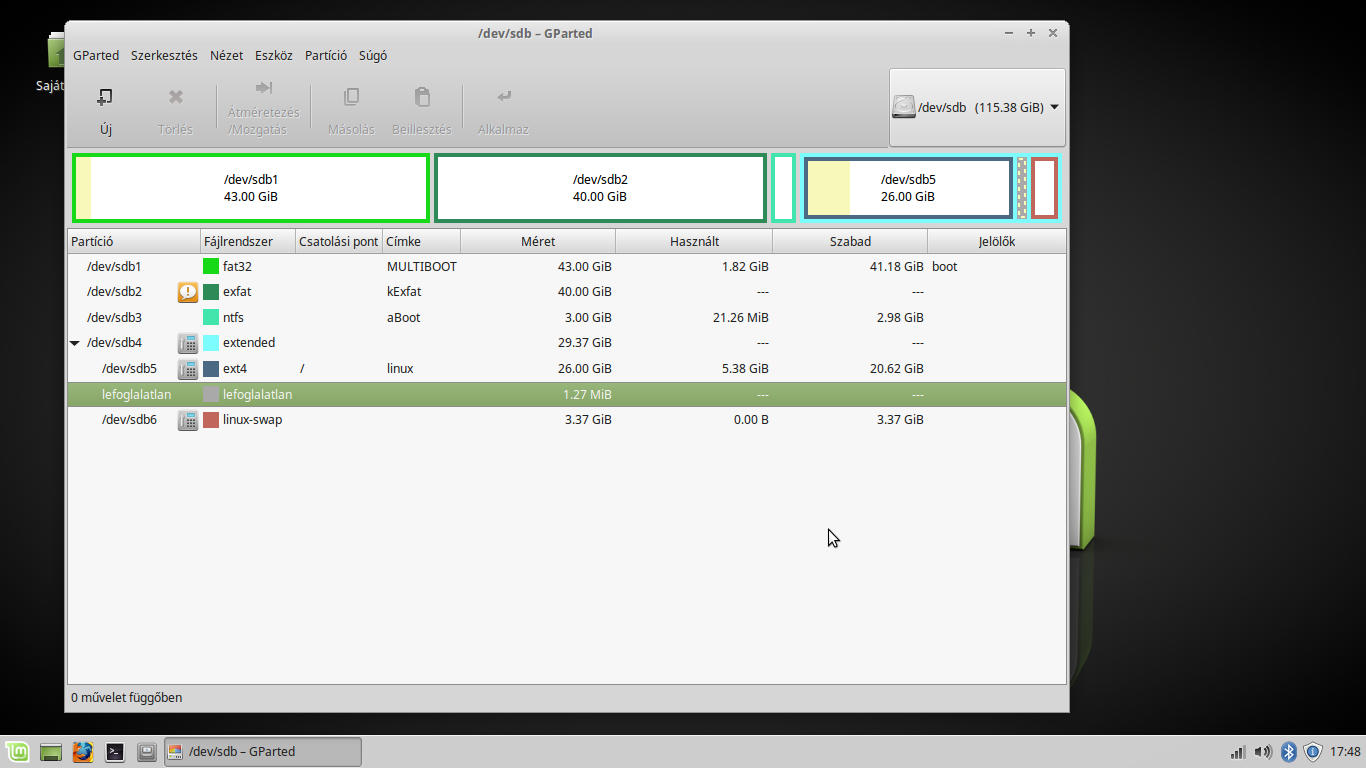The image size is (1366, 768).
Task: Select the /dev/sdb2 row in the partition list
Action: click(x=566, y=292)
